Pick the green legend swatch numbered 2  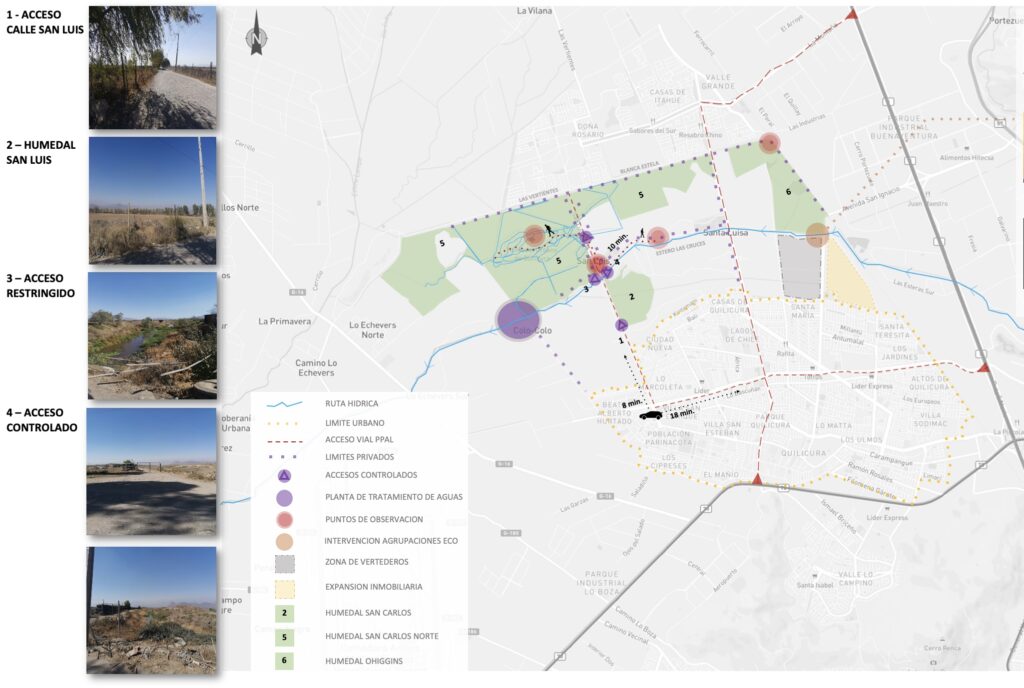pyautogui.click(x=284, y=613)
